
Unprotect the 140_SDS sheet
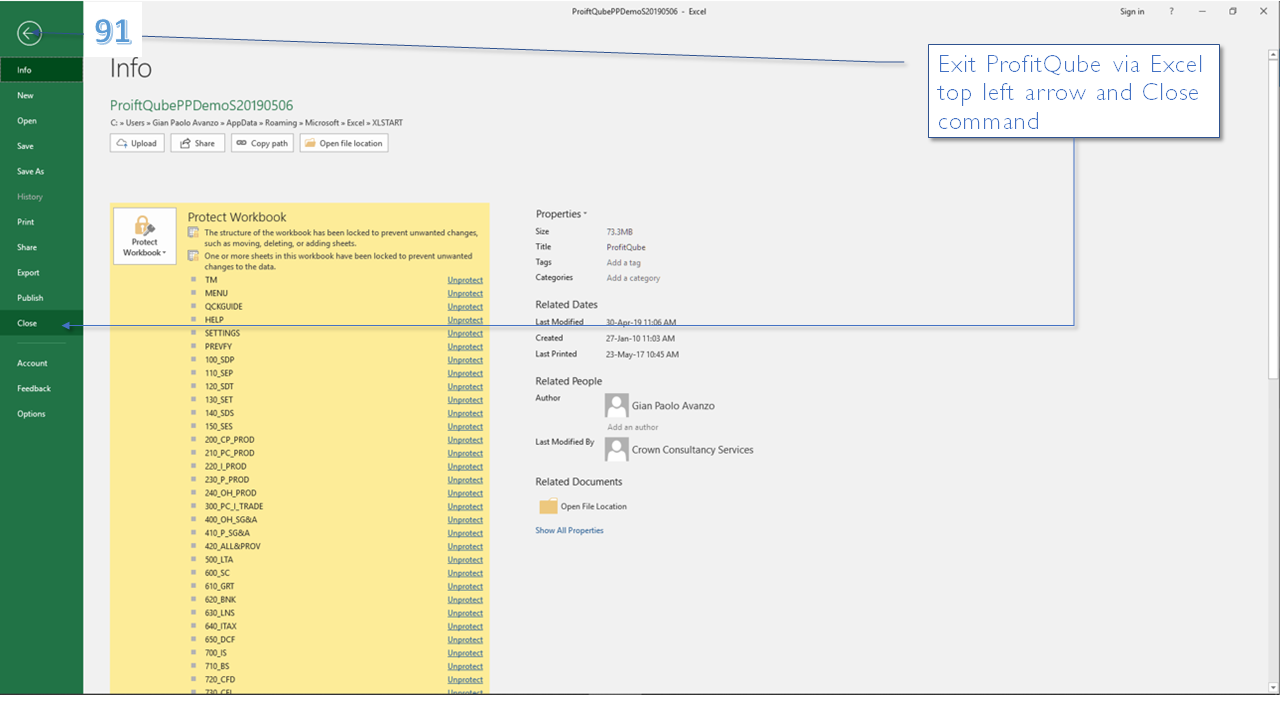click(465, 413)
